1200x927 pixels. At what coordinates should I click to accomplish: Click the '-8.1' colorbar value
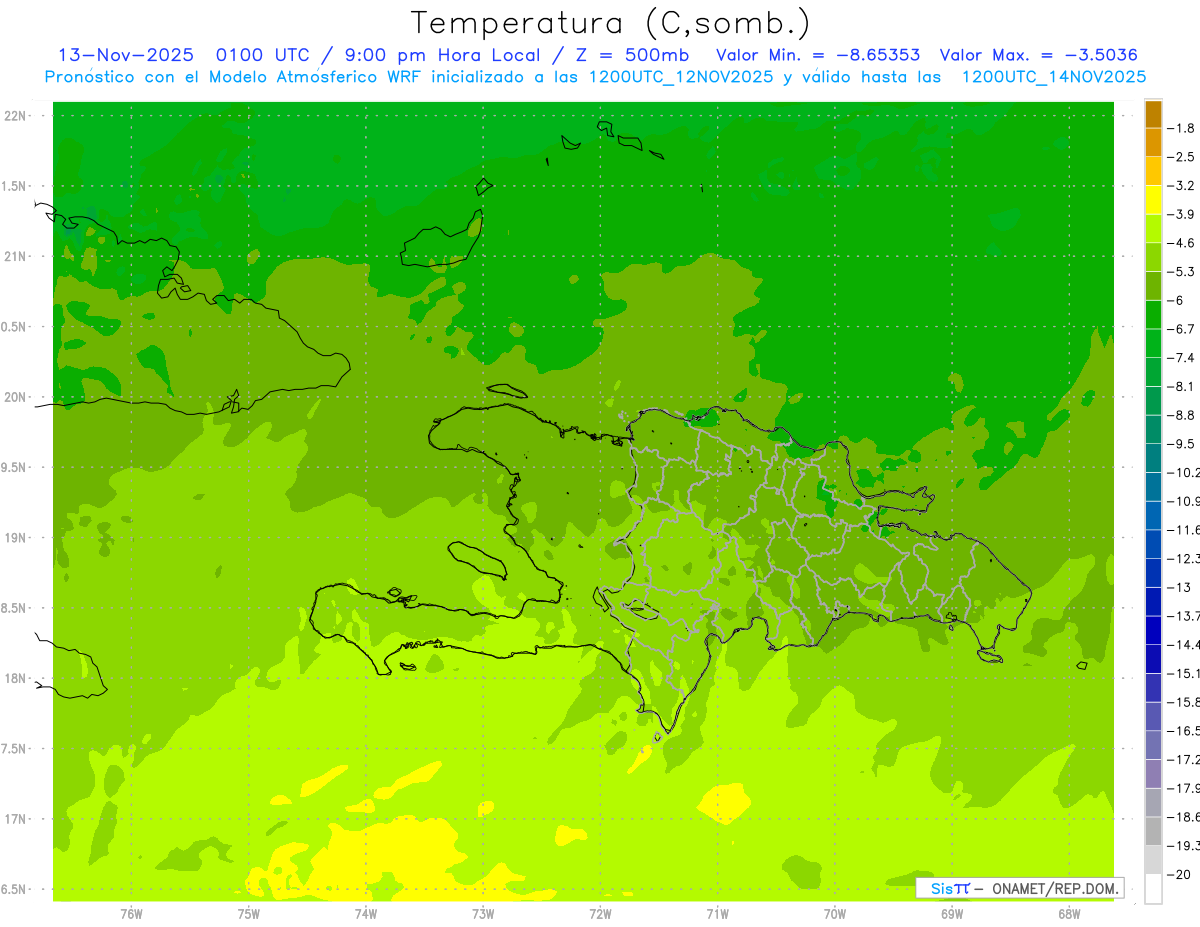[x=1181, y=386]
